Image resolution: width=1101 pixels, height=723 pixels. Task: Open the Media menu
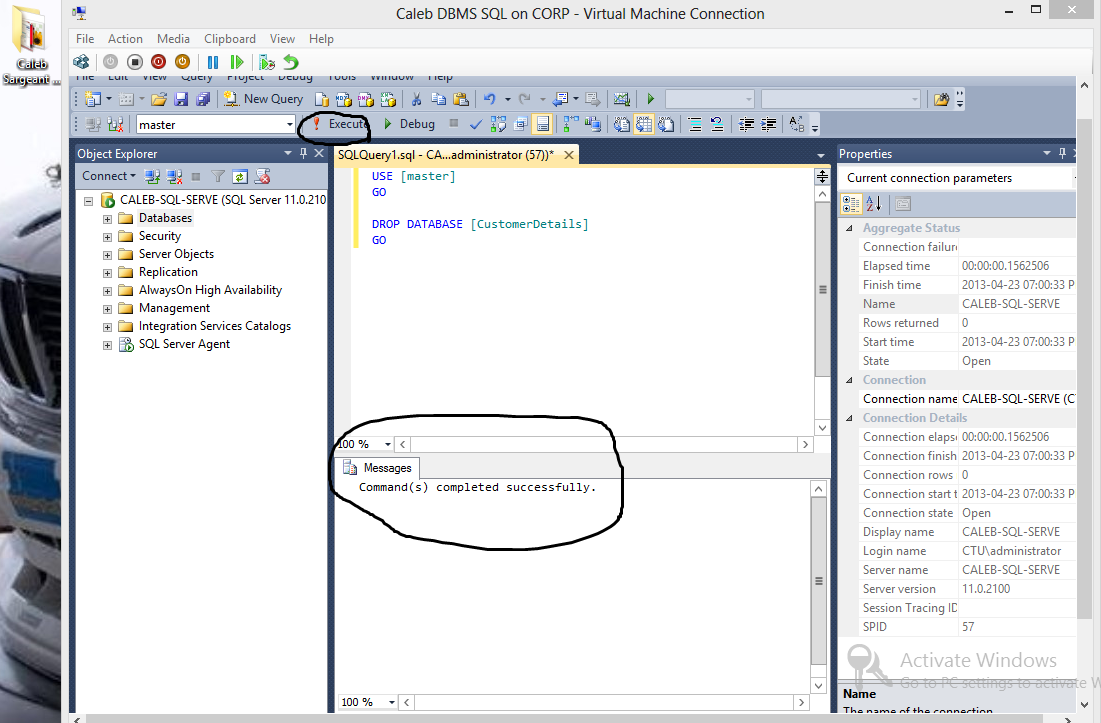(173, 39)
